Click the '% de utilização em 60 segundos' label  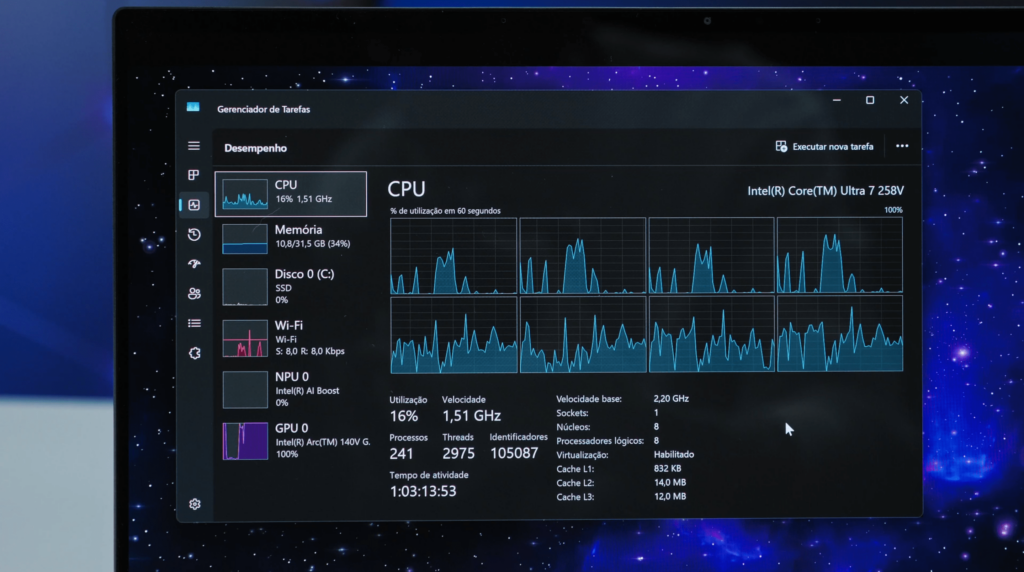(x=445, y=211)
